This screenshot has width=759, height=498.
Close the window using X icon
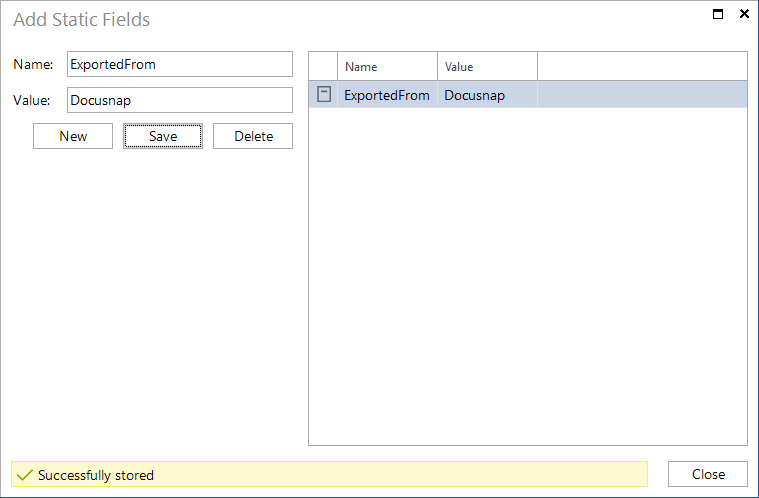pyautogui.click(x=744, y=14)
